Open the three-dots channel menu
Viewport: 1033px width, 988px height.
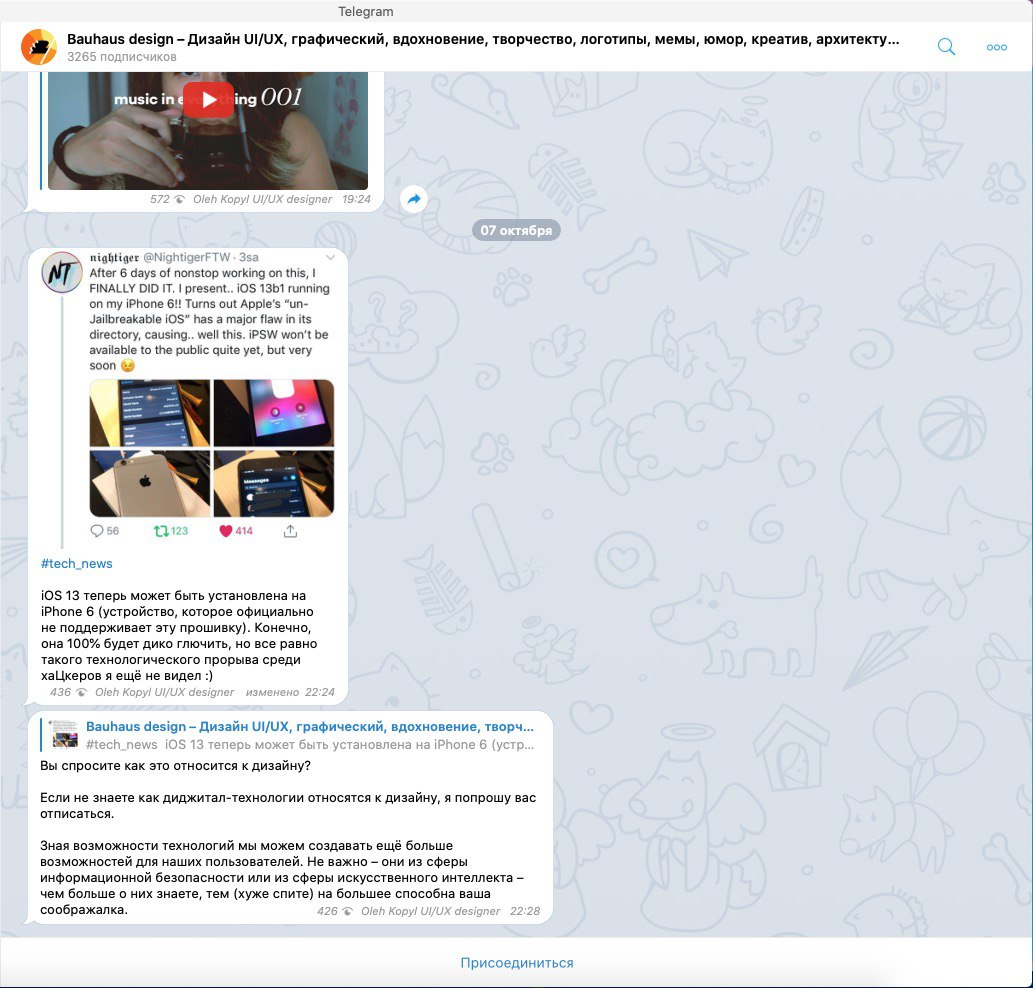pos(996,47)
